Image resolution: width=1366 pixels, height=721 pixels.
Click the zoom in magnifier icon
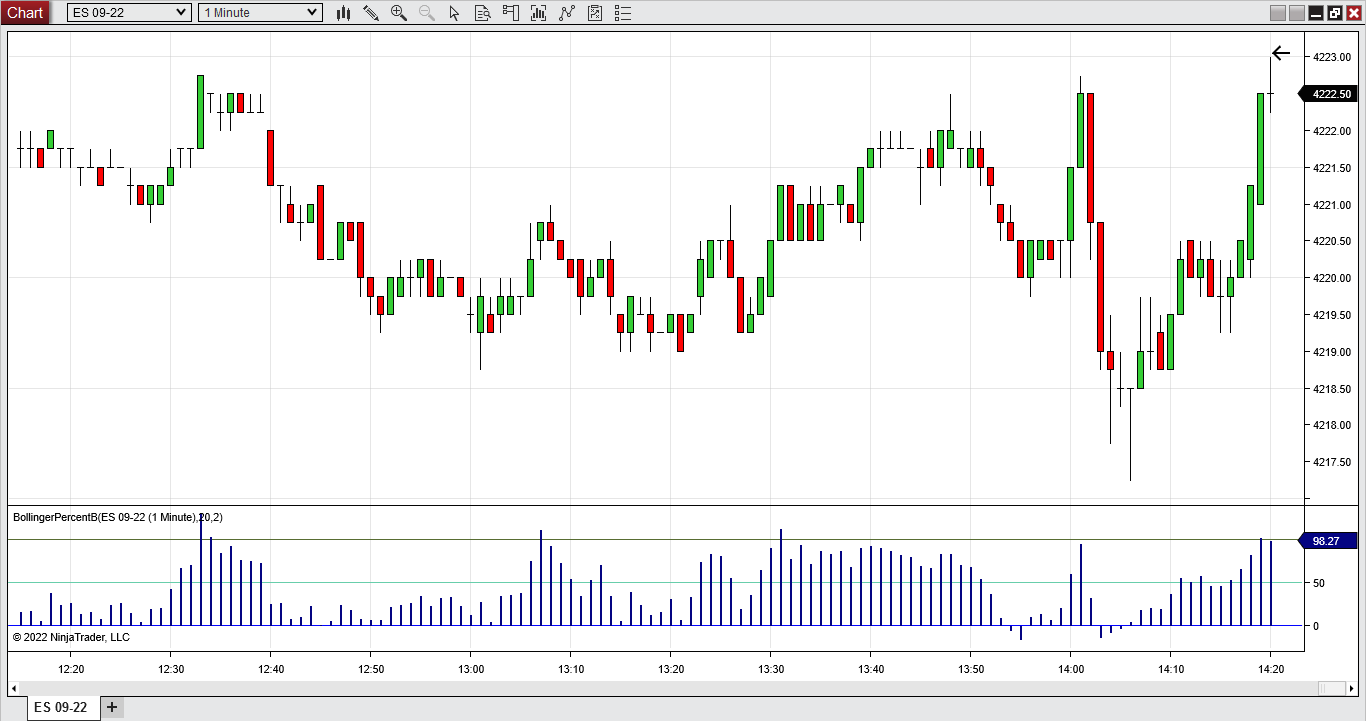pos(399,13)
